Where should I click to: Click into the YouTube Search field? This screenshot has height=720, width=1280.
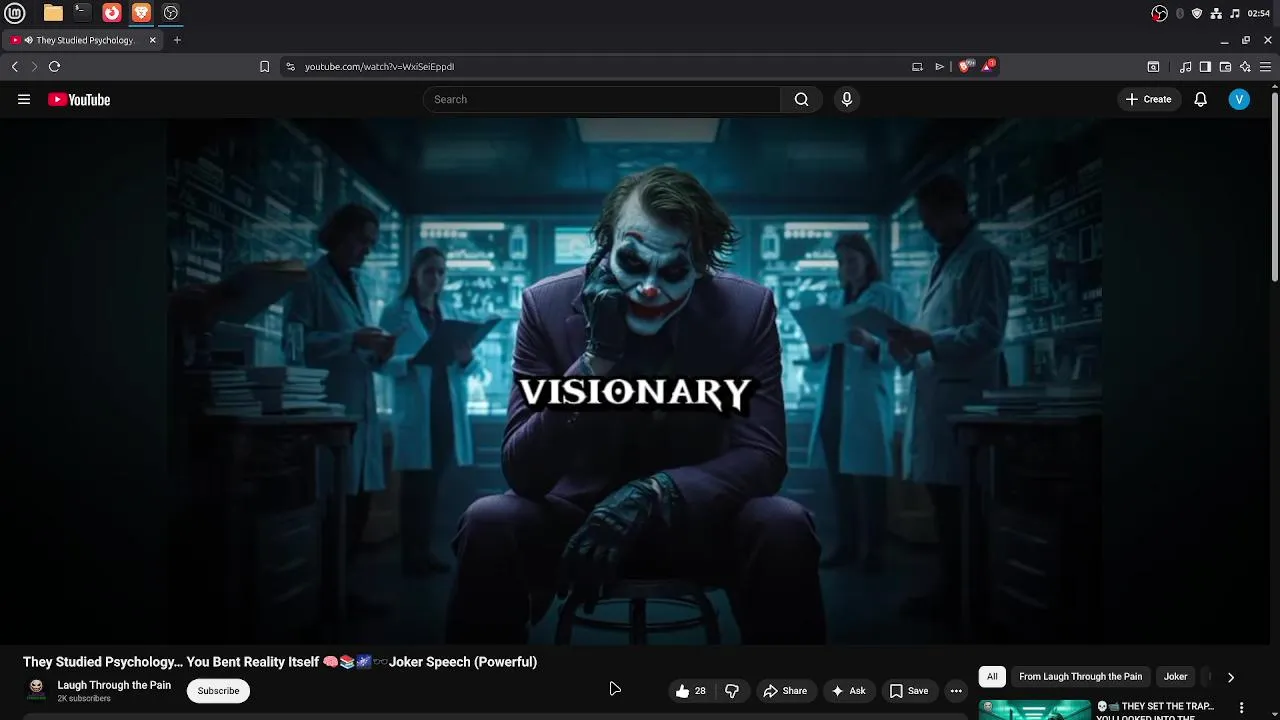(602, 99)
